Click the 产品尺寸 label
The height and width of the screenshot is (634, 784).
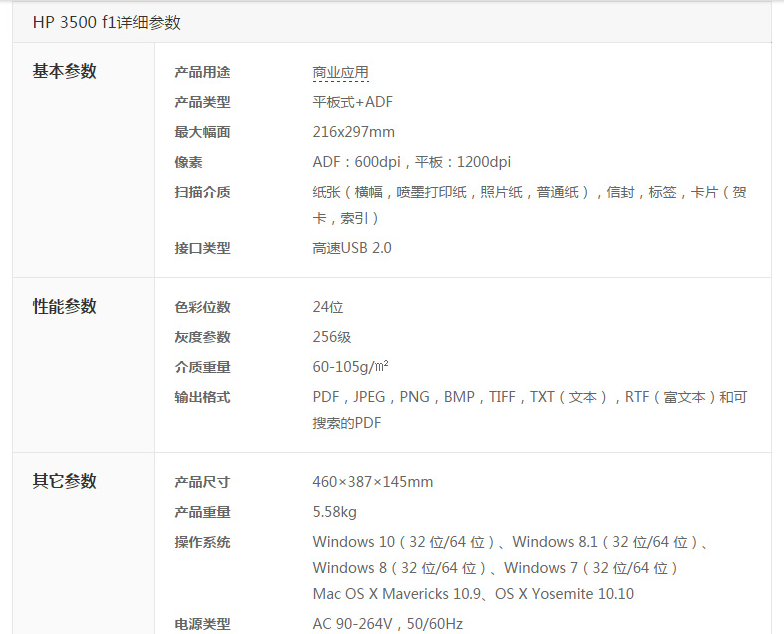click(202, 482)
